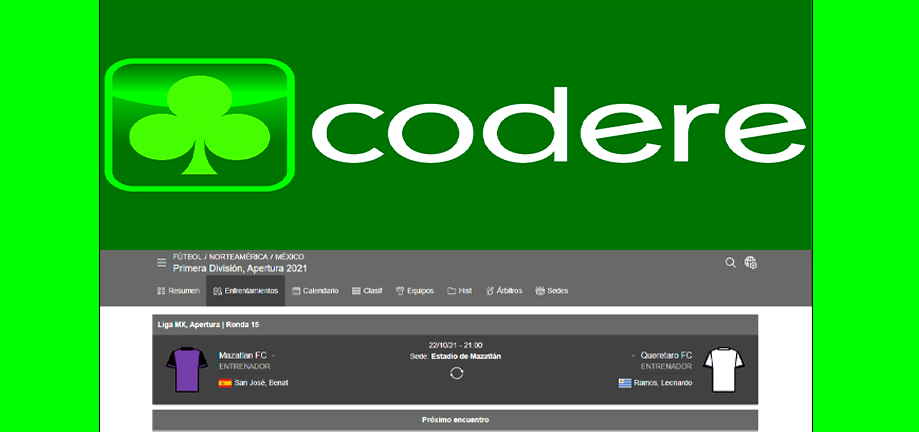Click the Uruguay flag beside Ramos, Leonardo
Viewport: 919px width, 432px height.
[626, 383]
